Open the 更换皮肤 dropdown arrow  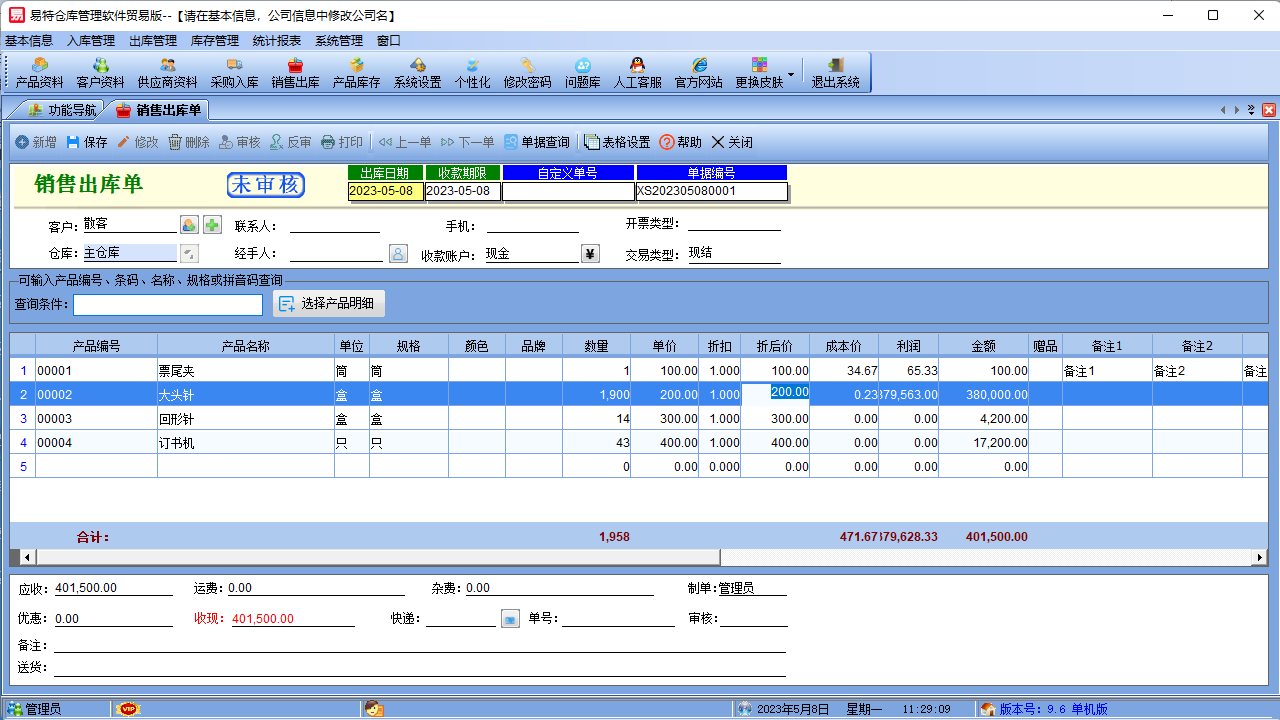[x=791, y=74]
